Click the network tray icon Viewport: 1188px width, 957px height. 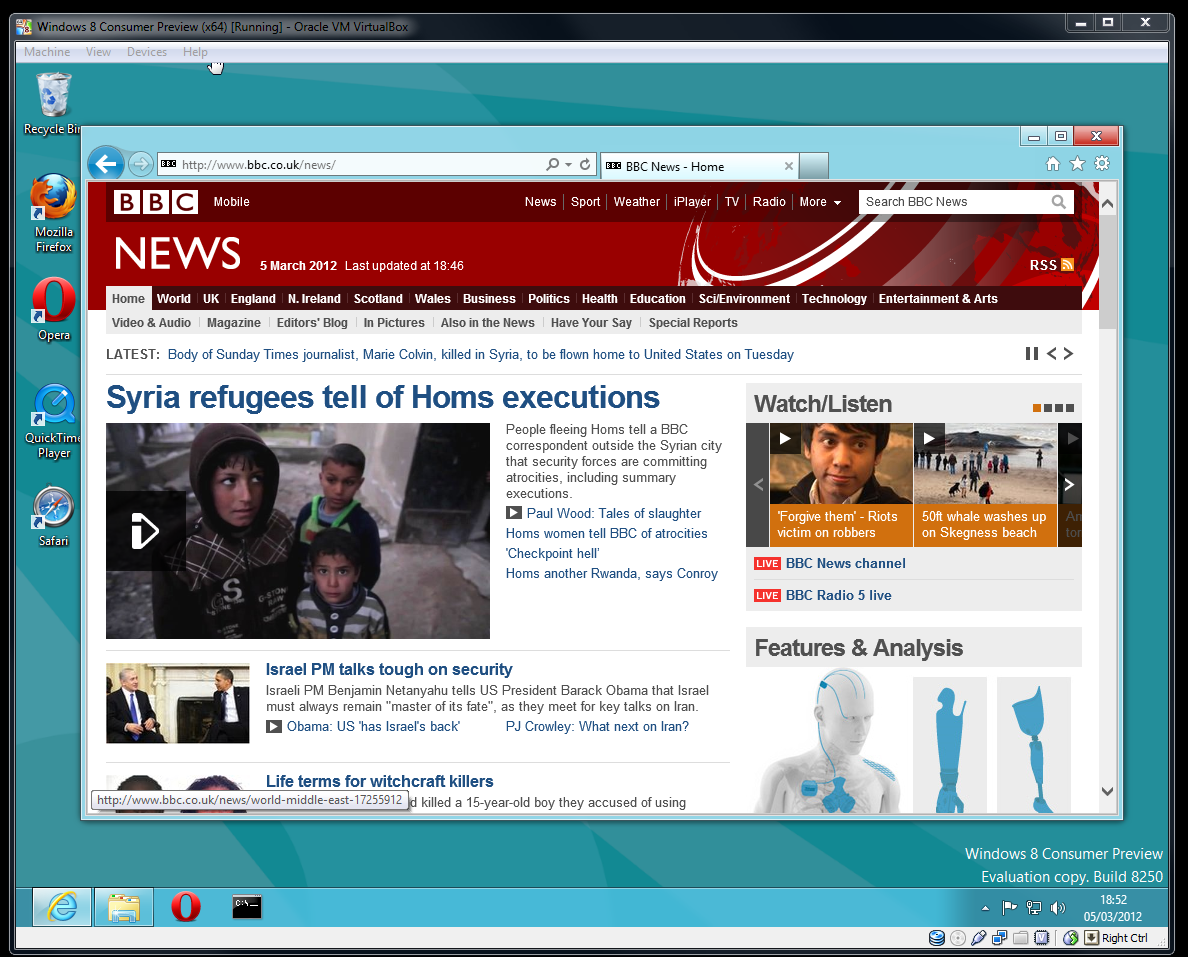point(1033,908)
